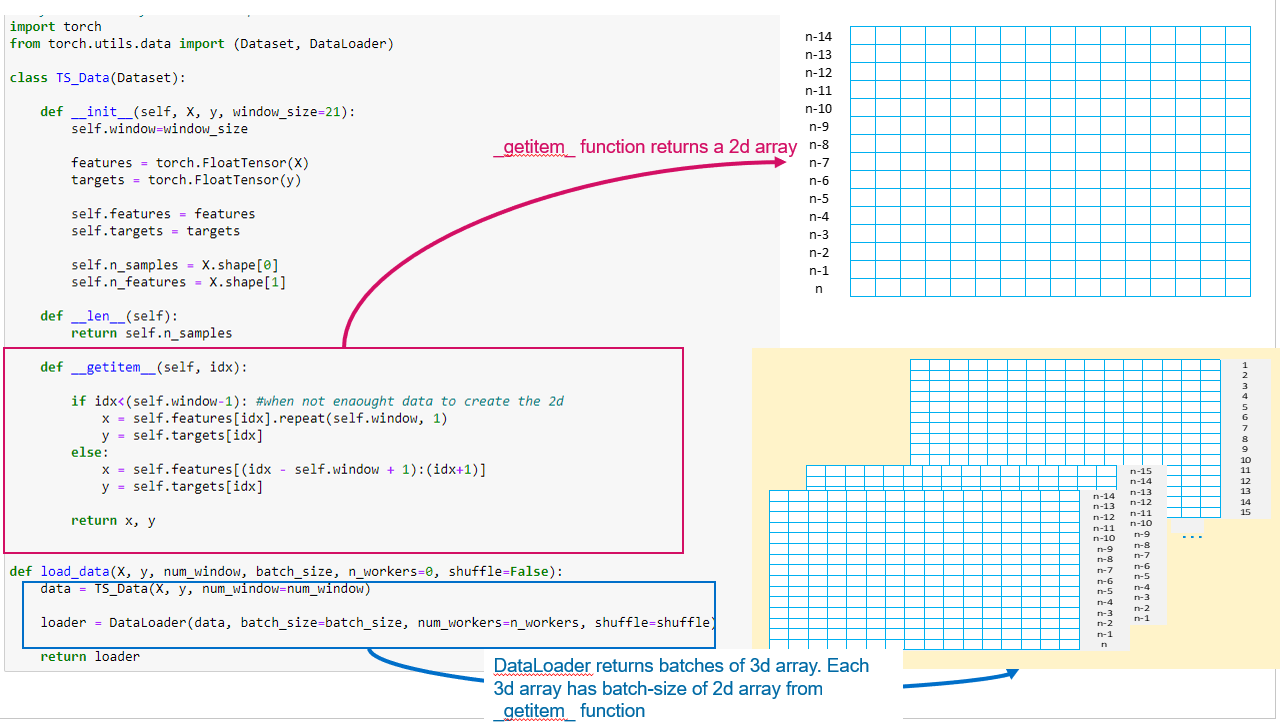Click the 'return loader' statement
The height and width of the screenshot is (726, 1280).
click(90, 656)
